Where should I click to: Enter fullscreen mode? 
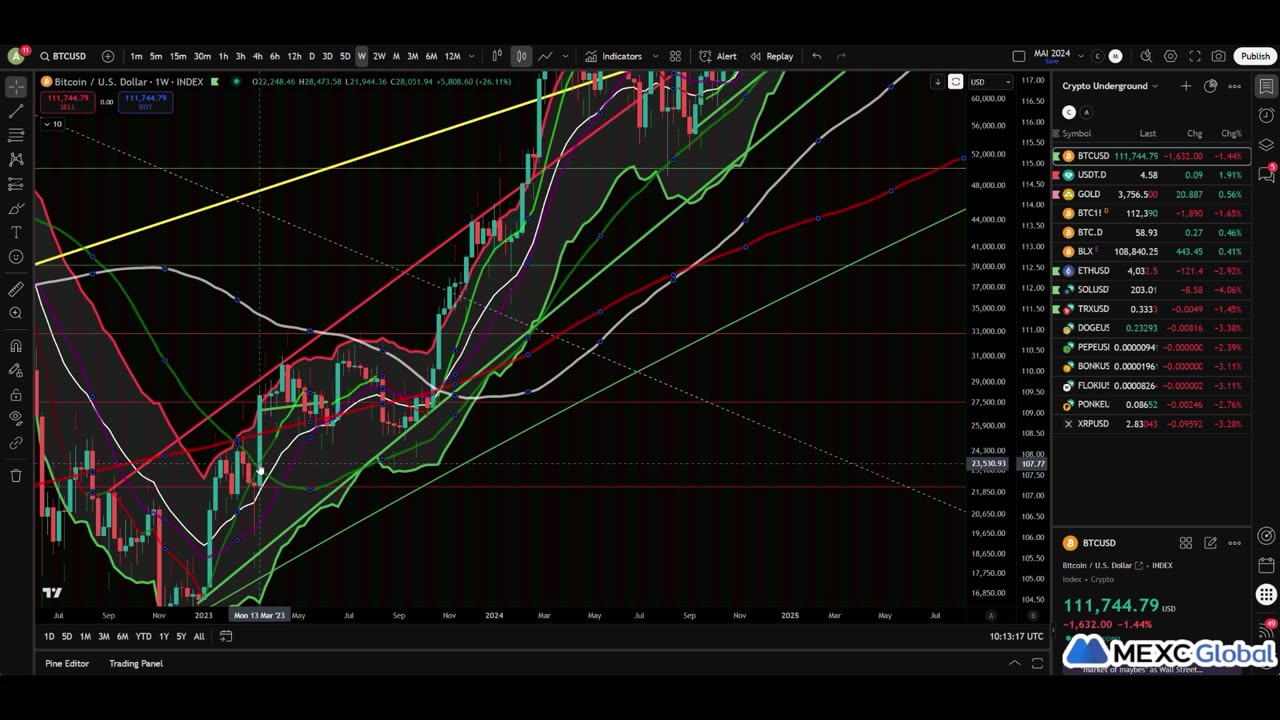pyautogui.click(x=1194, y=56)
